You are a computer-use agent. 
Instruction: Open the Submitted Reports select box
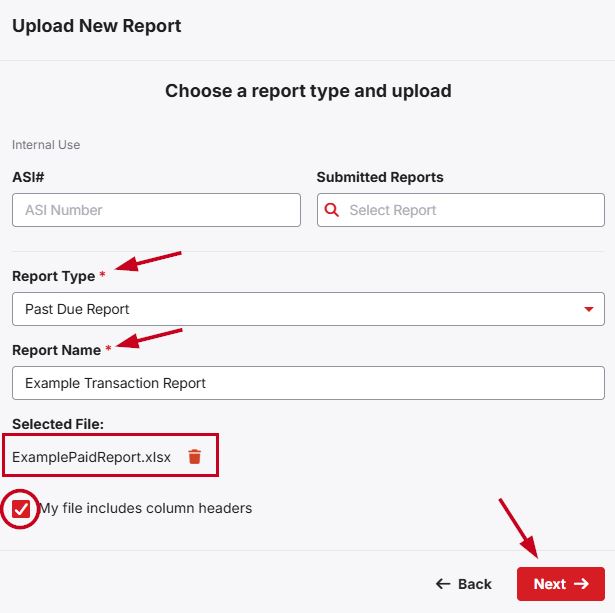tap(470, 210)
